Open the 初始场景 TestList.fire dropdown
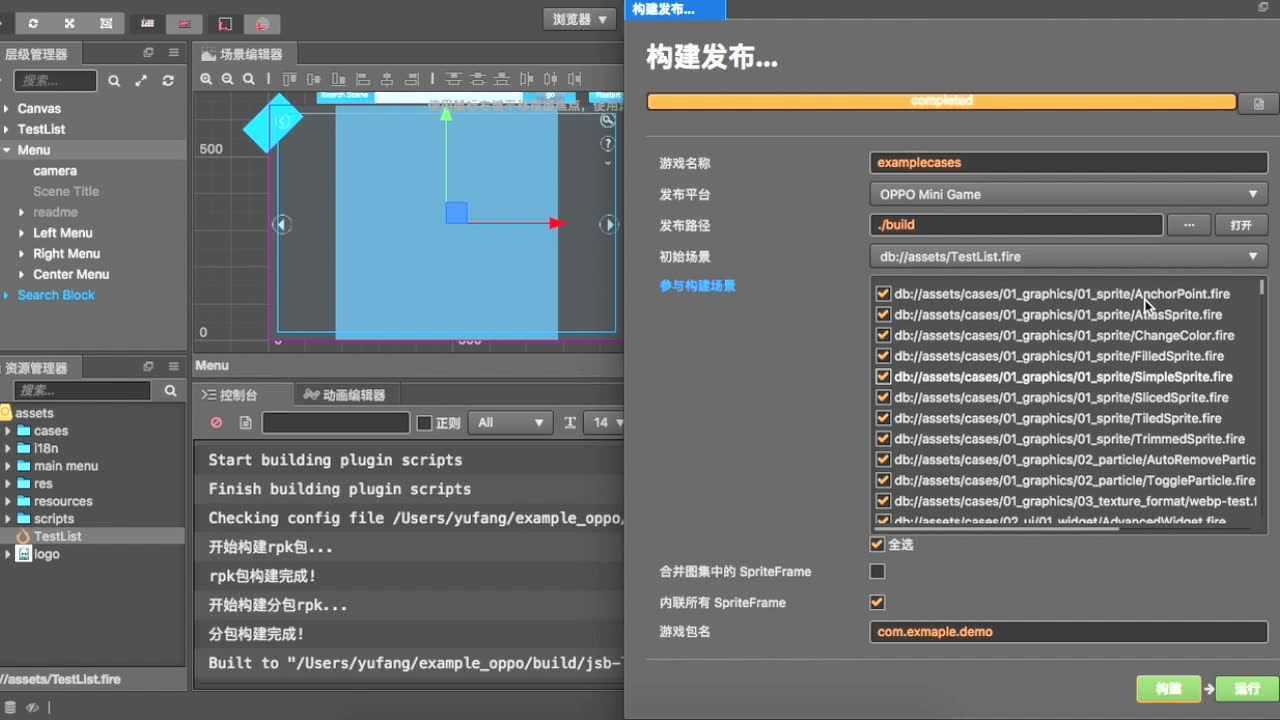Image resolution: width=1280 pixels, height=720 pixels. tap(1069, 256)
